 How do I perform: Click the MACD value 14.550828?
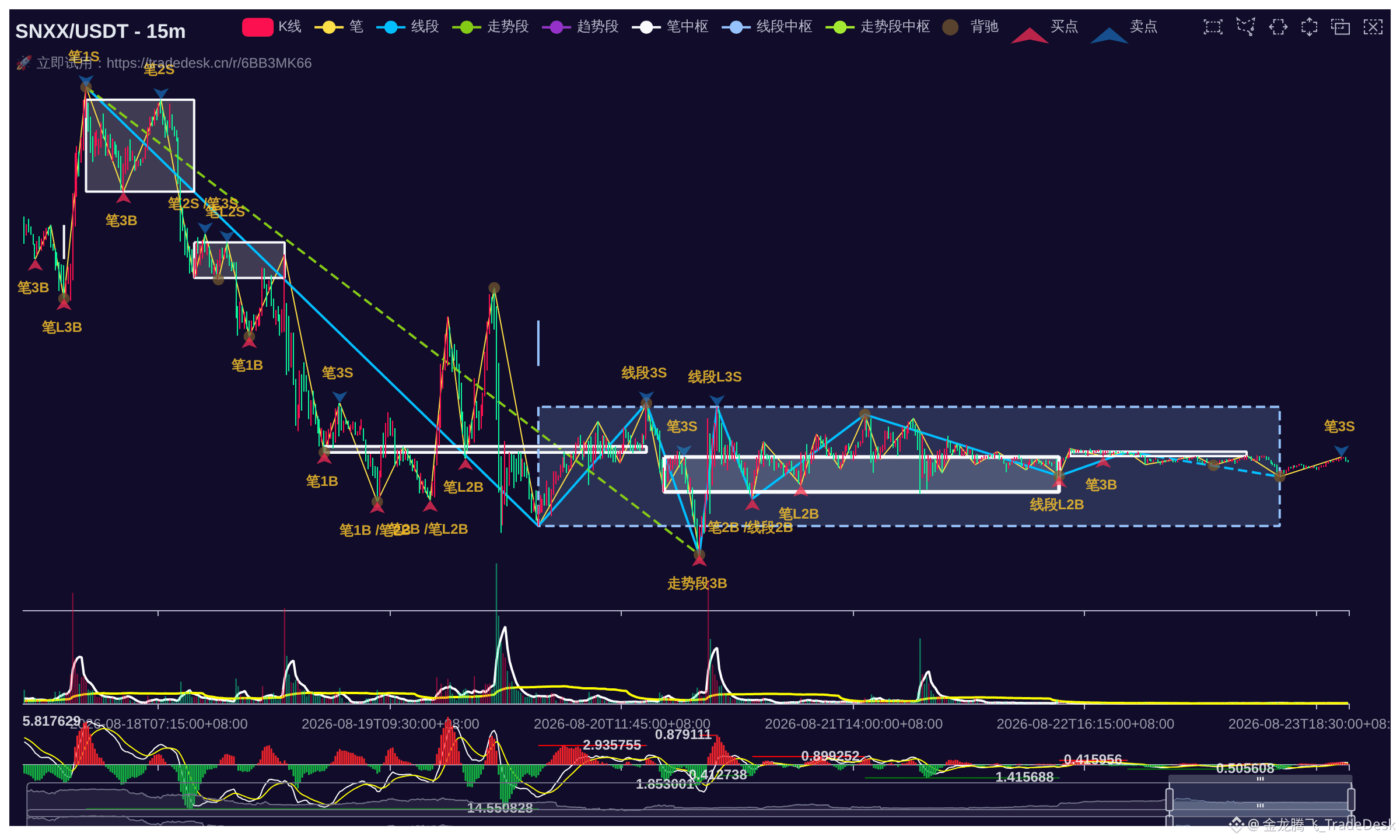pos(500,808)
